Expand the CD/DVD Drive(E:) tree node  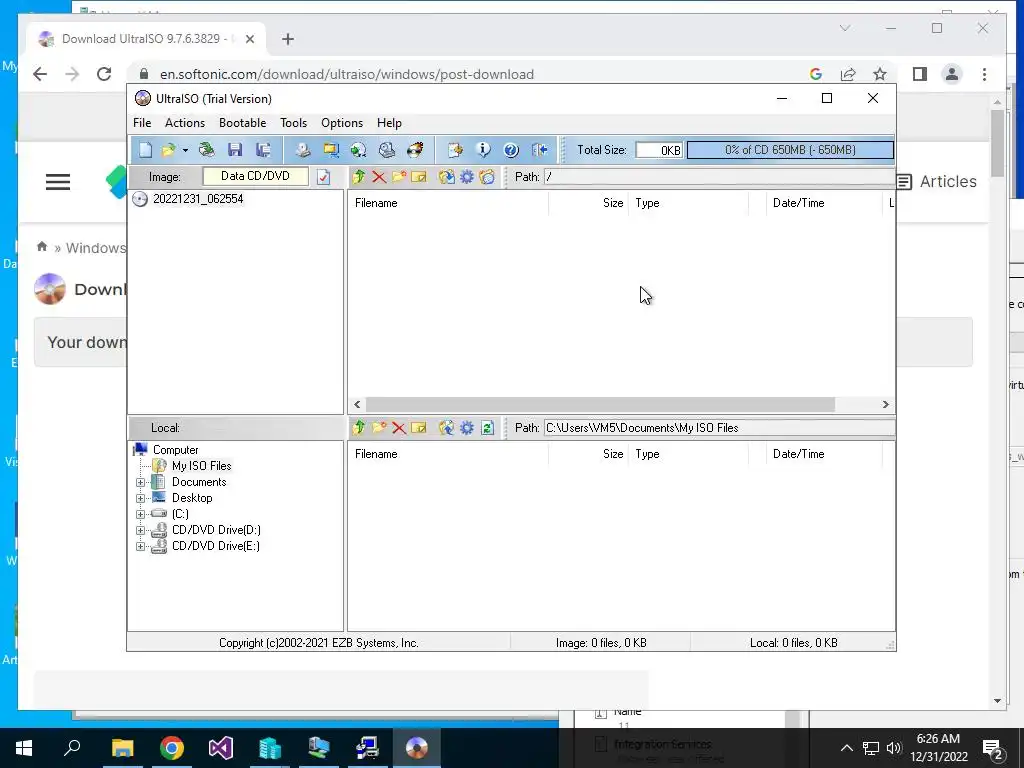[140, 547]
